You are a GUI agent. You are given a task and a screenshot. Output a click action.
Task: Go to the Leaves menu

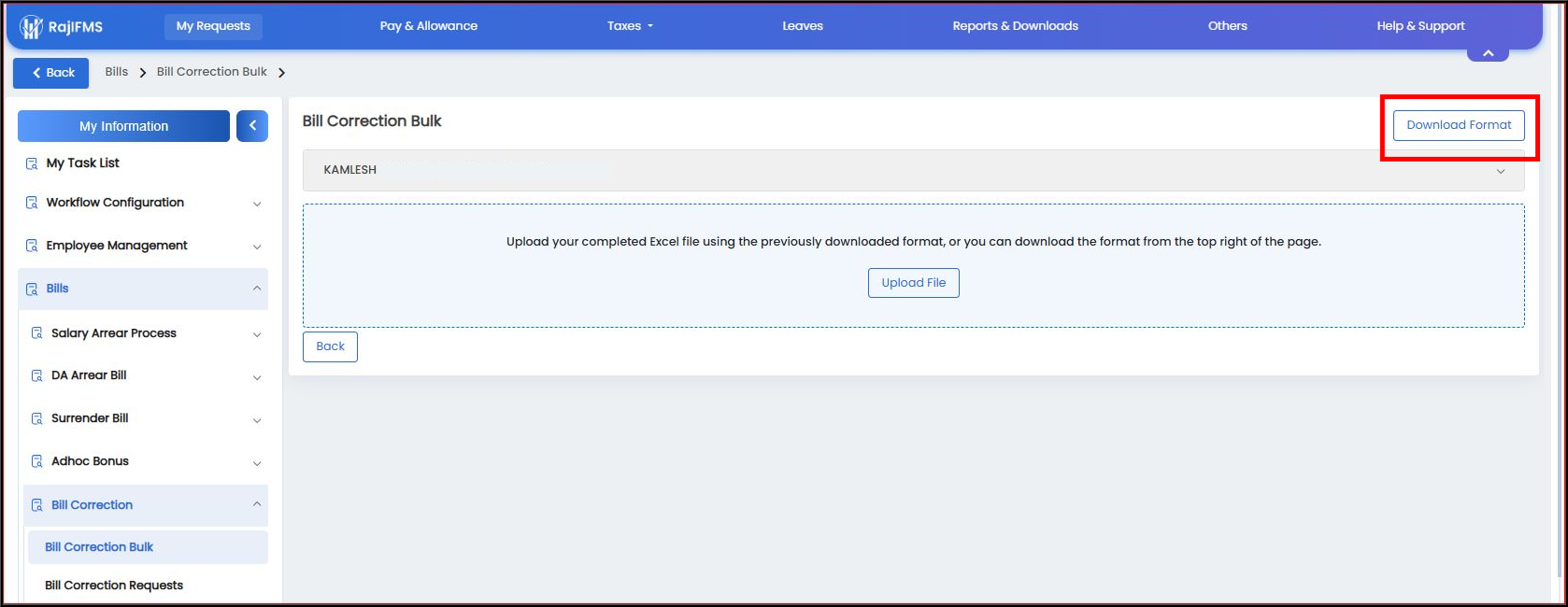(x=803, y=26)
